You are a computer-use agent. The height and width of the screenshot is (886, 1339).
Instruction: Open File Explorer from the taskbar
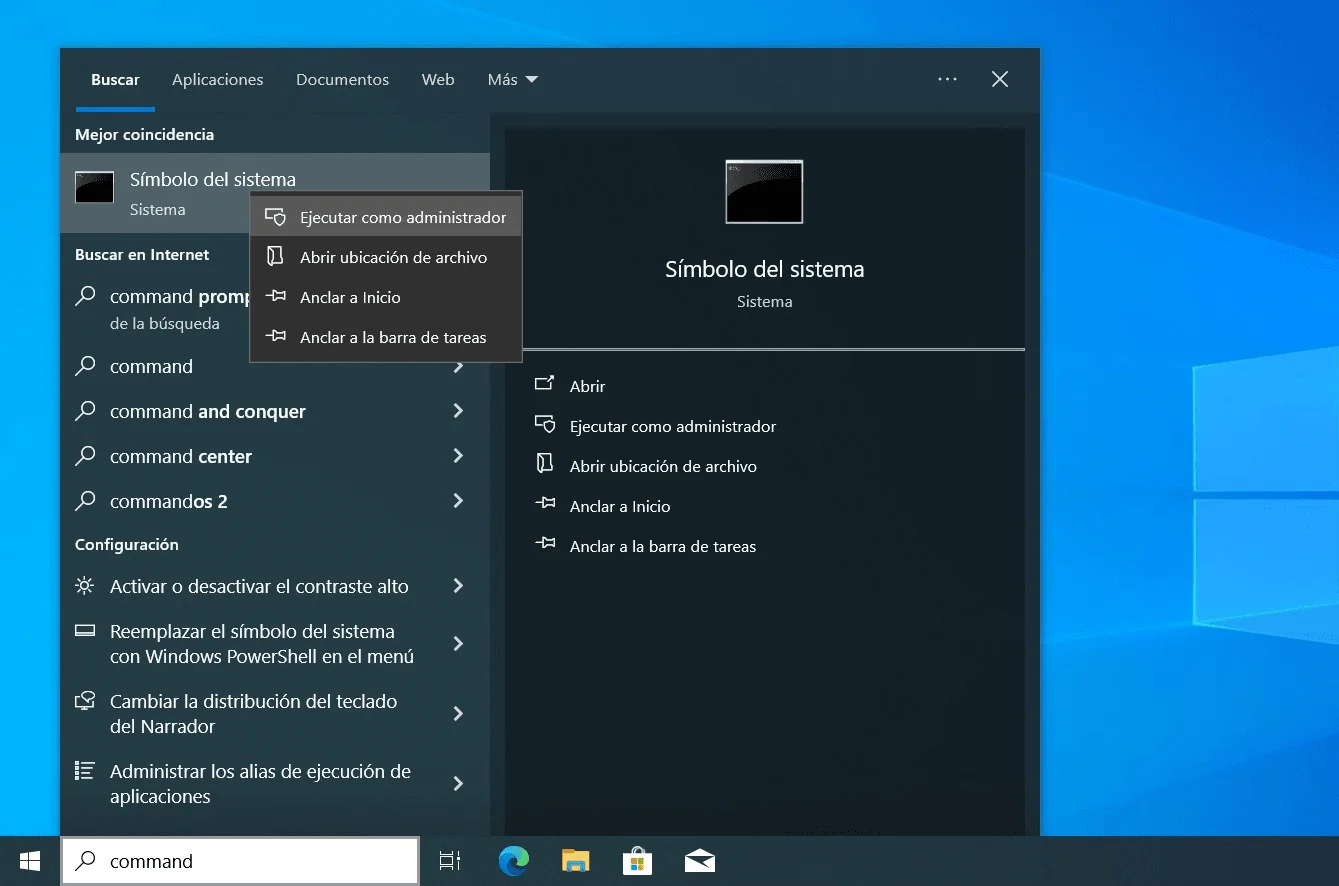pyautogui.click(x=575, y=861)
